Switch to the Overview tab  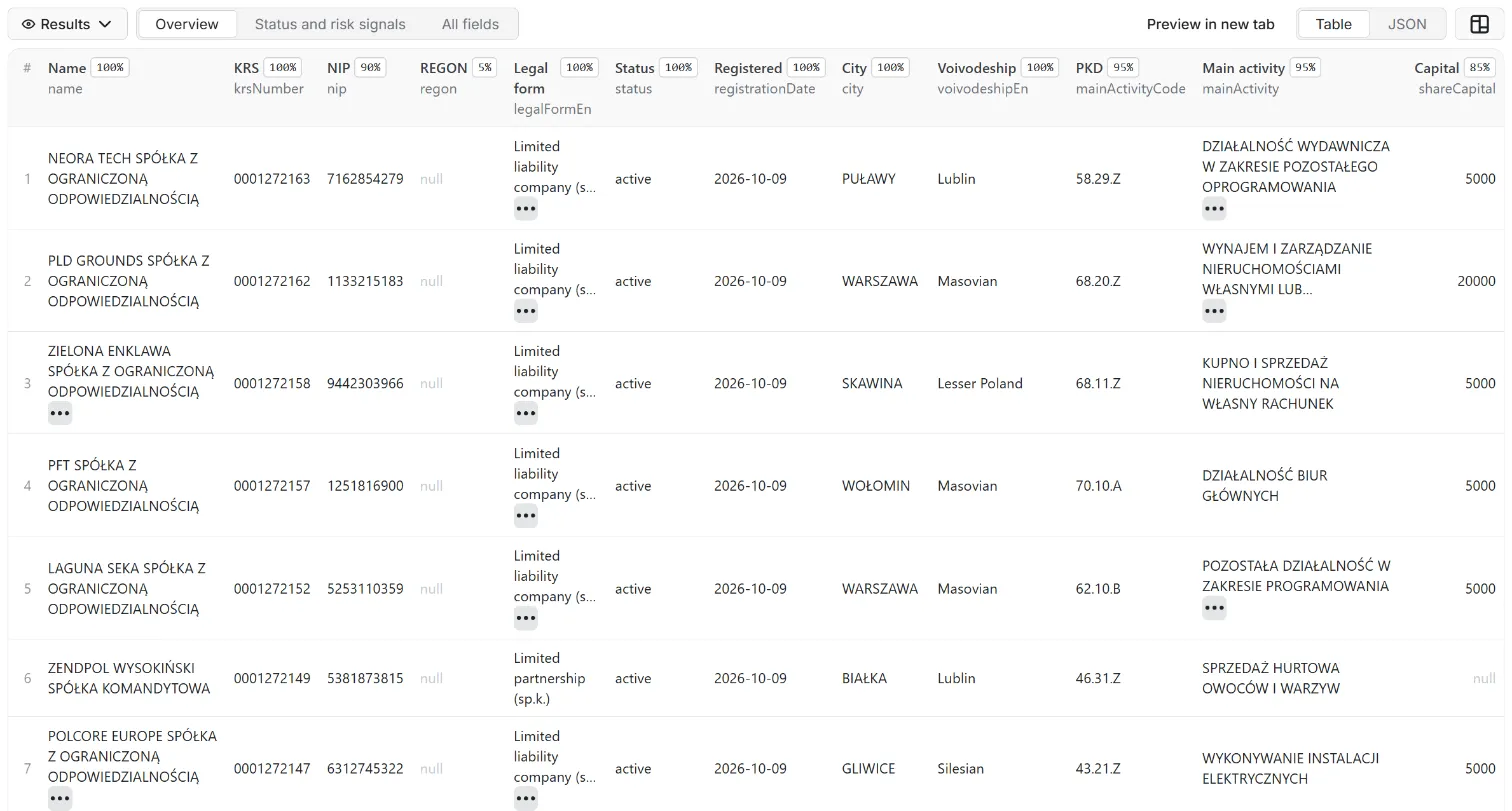coord(187,24)
